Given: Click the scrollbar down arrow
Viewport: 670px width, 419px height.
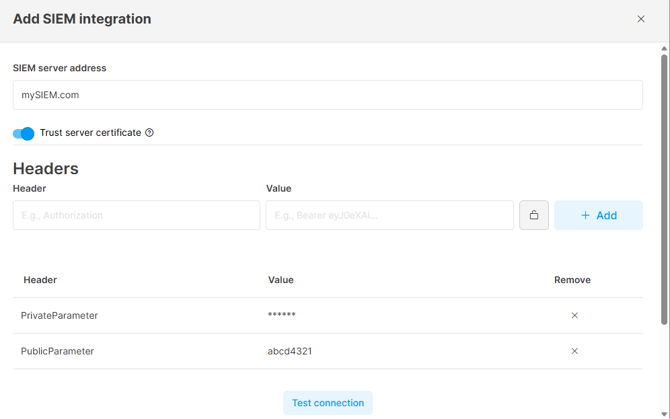Looking at the screenshot, I should click(664, 414).
